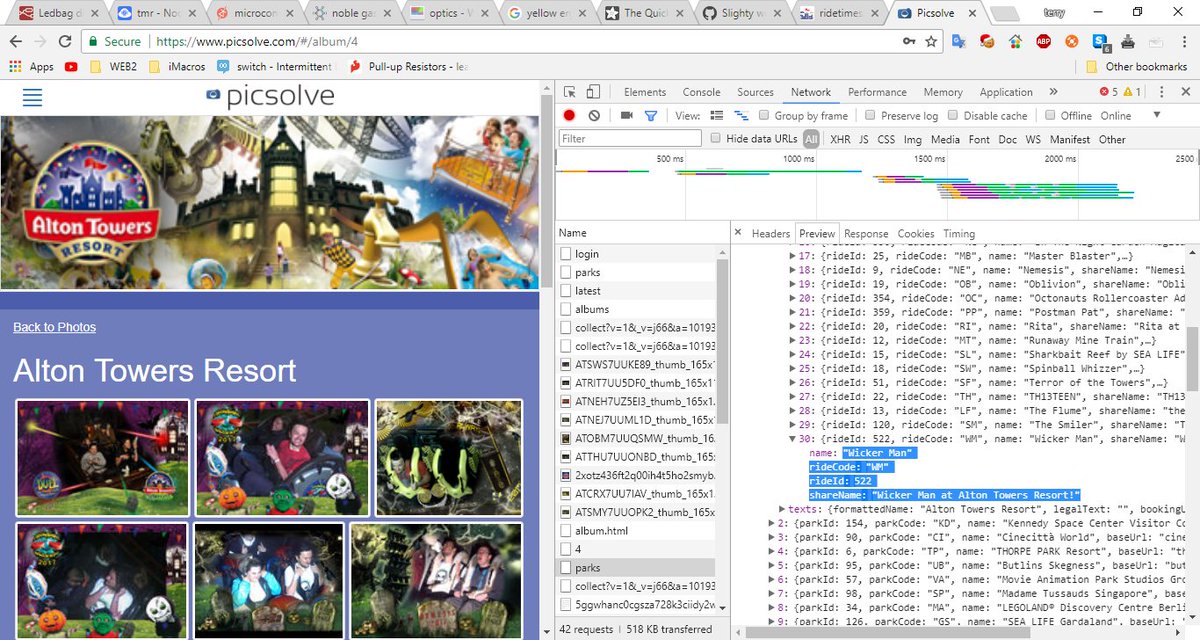The width and height of the screenshot is (1200, 640).
Task: Close the request details pane
Action: pyautogui.click(x=738, y=233)
